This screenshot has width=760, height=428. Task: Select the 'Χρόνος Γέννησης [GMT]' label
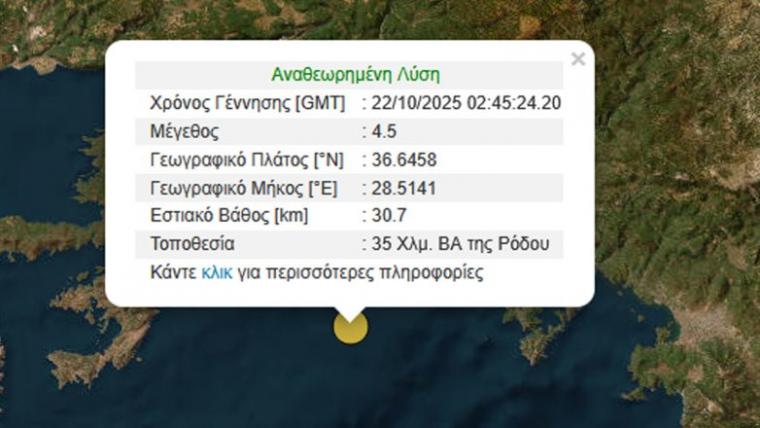(x=247, y=103)
